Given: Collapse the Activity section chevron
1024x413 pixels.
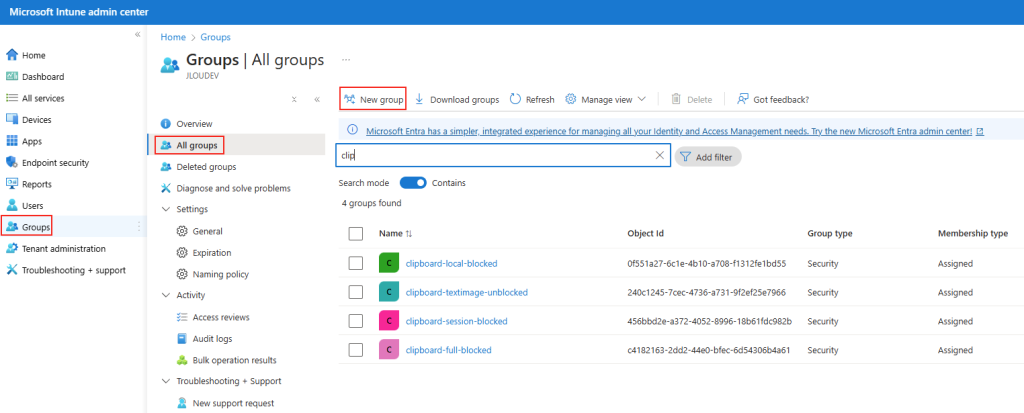Looking at the screenshot, I should click(x=165, y=295).
